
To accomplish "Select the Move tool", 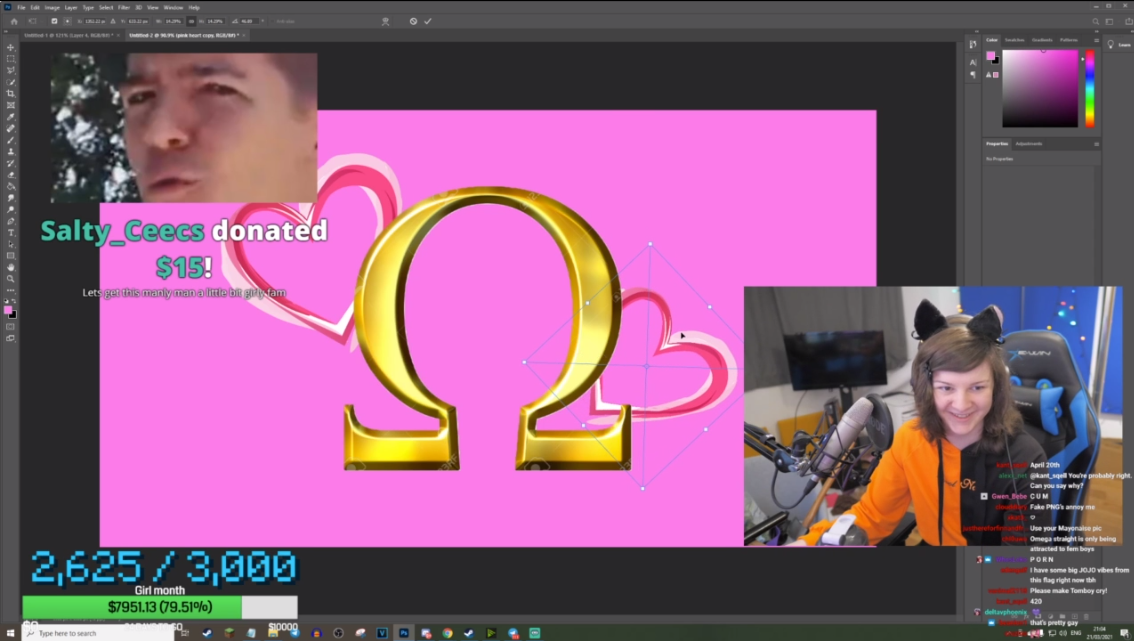I will (11, 47).
